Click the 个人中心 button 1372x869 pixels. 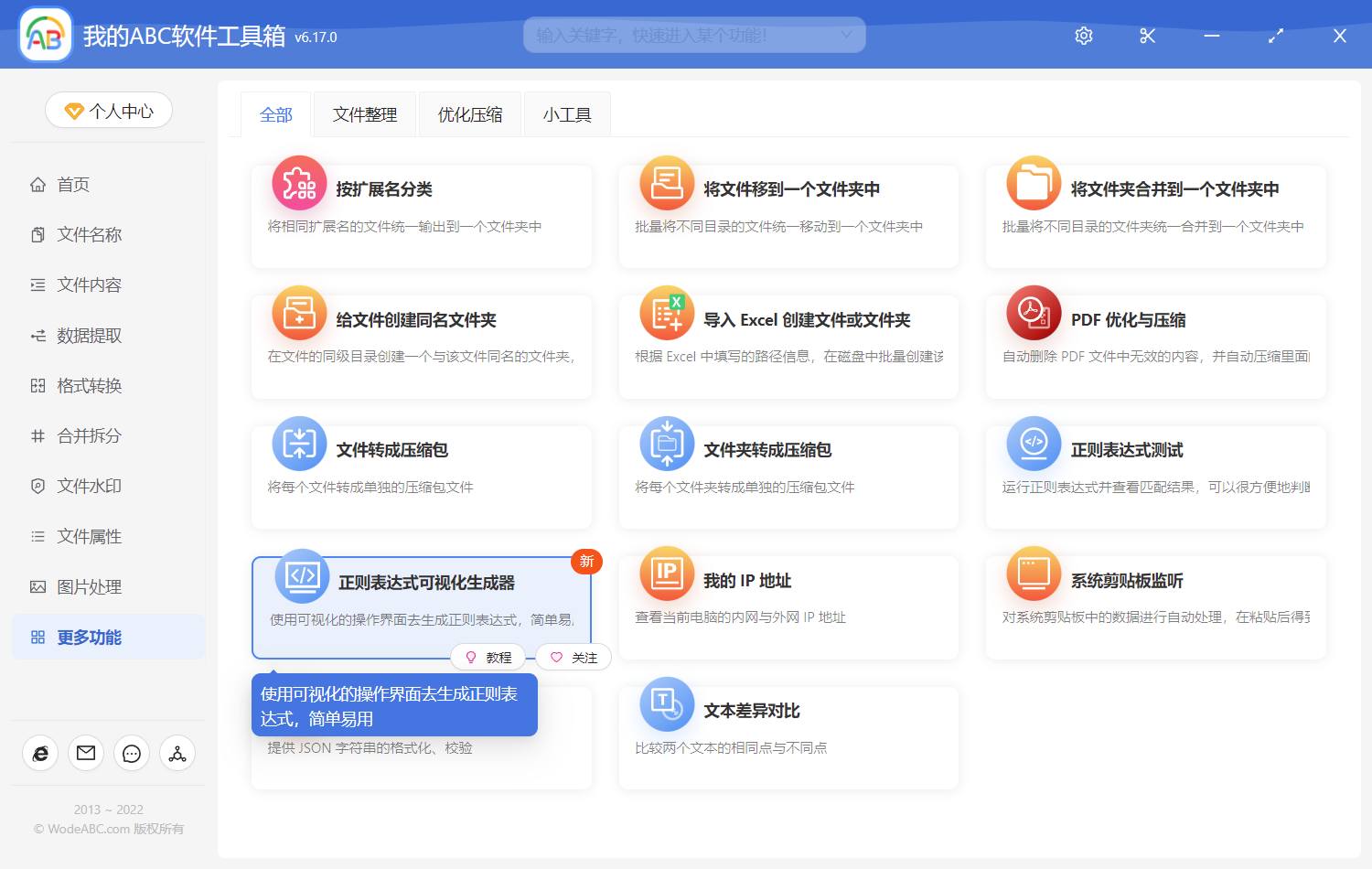click(109, 111)
